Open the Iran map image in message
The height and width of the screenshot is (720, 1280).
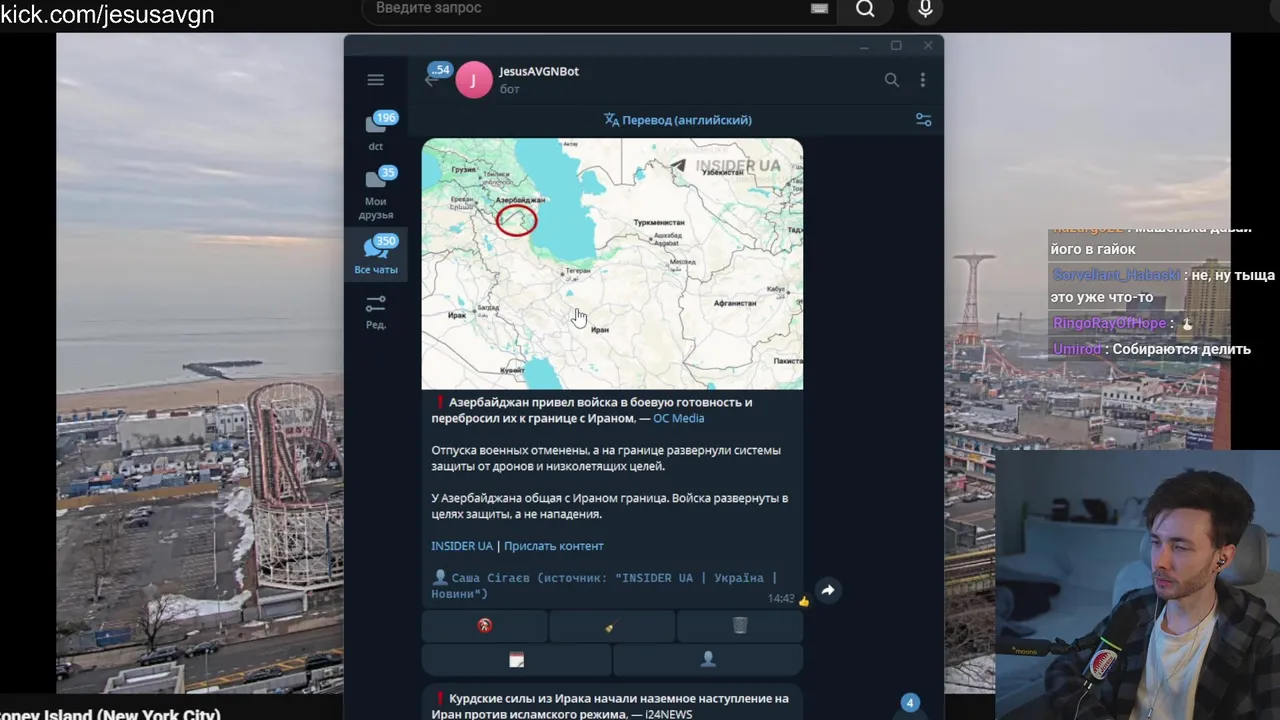612,264
